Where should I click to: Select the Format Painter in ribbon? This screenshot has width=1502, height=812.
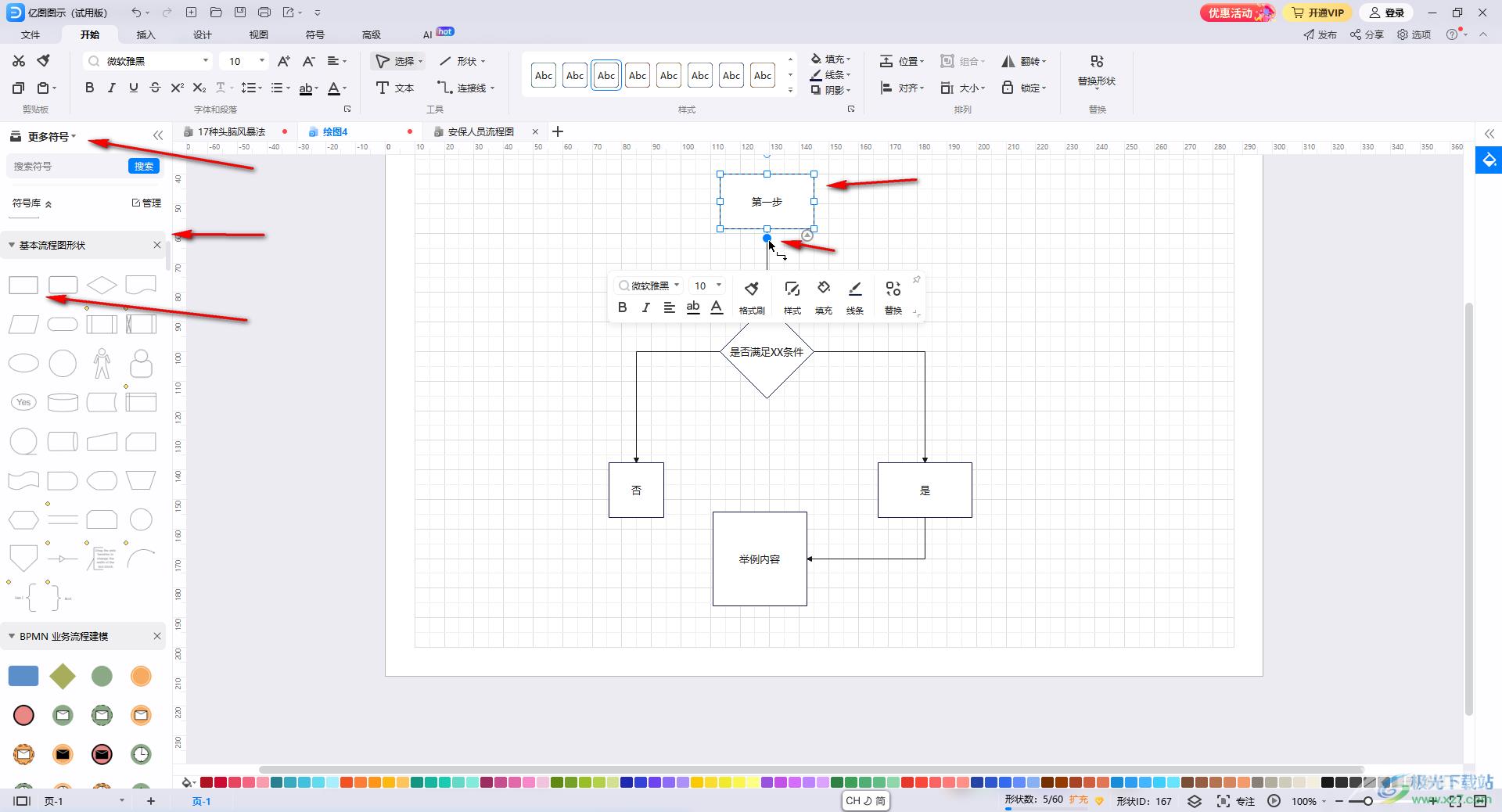[x=44, y=61]
